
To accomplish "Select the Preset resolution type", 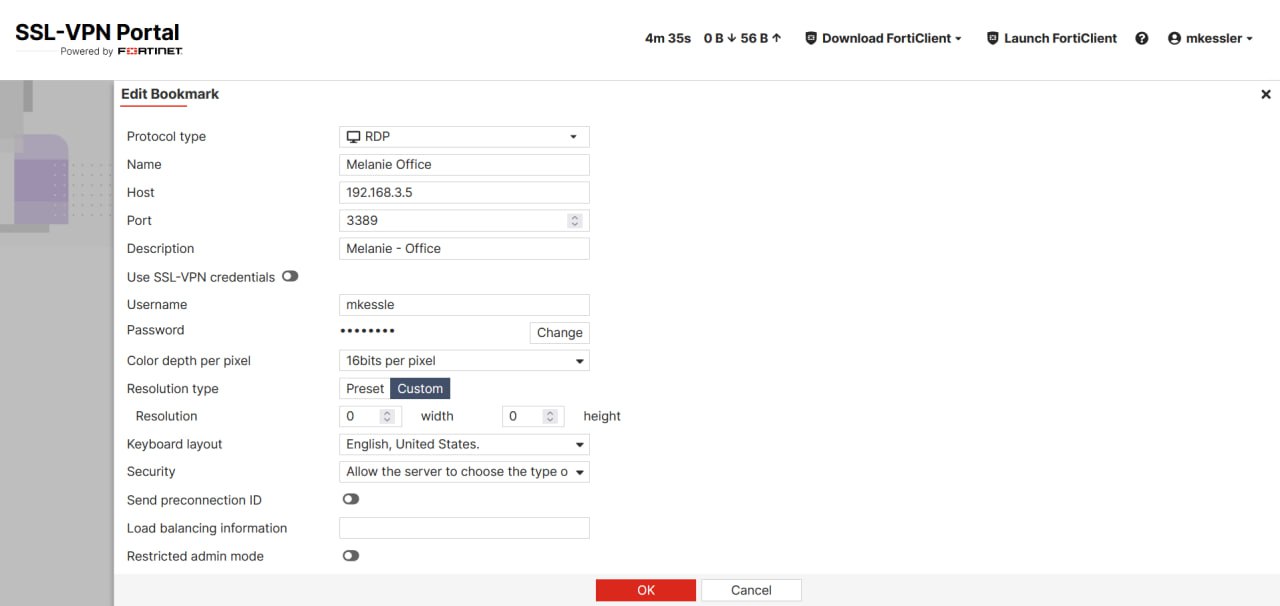I will [365, 388].
